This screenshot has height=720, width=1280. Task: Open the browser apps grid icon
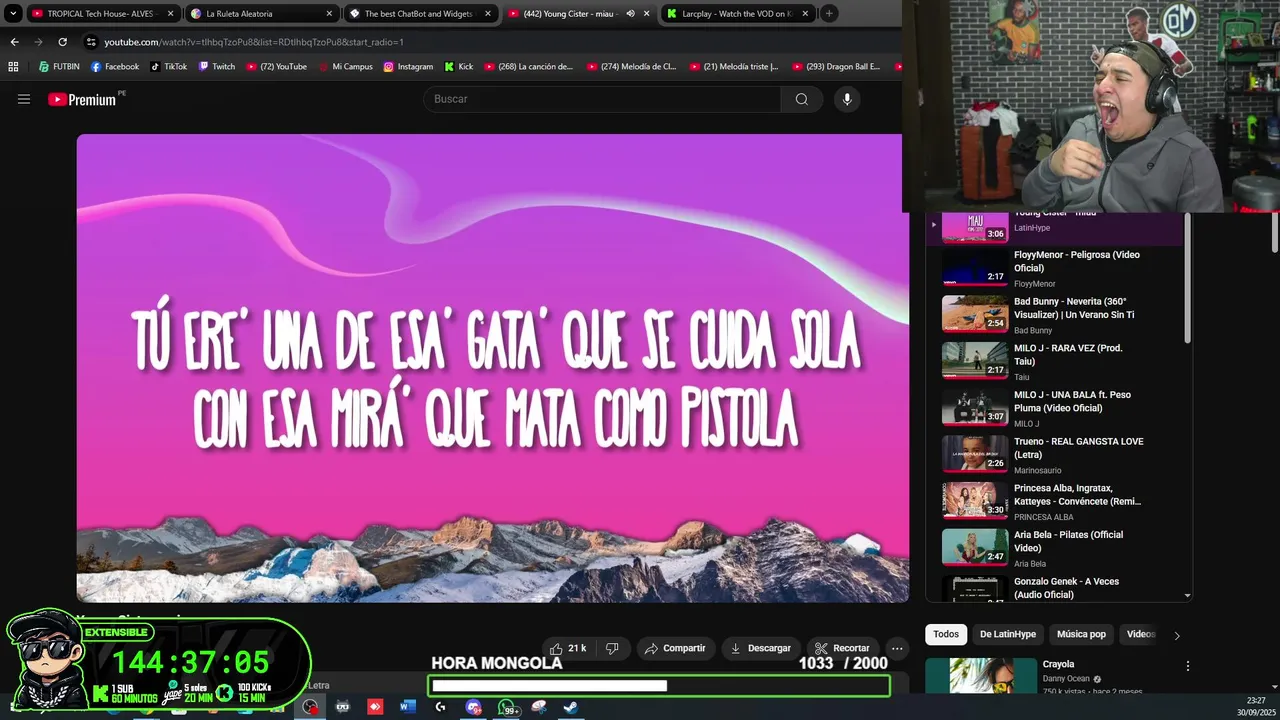tap(13, 67)
